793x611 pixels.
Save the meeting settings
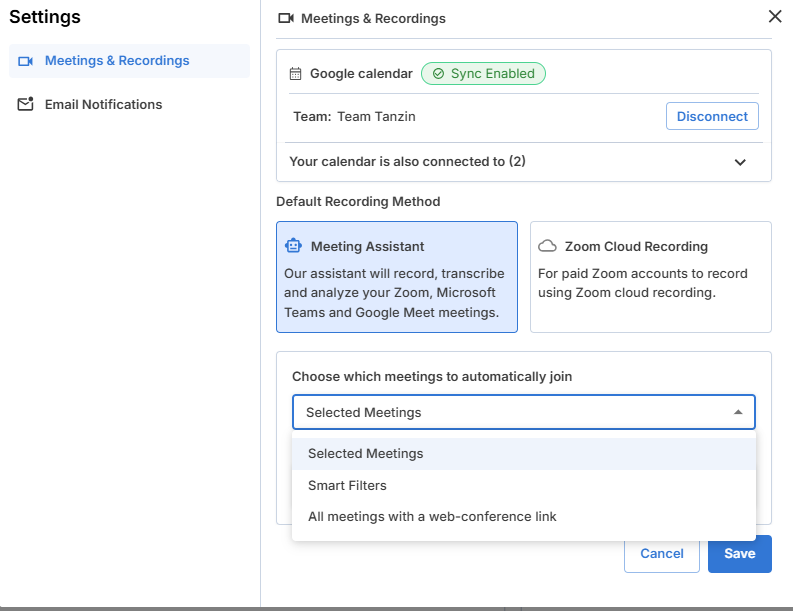[739, 554]
